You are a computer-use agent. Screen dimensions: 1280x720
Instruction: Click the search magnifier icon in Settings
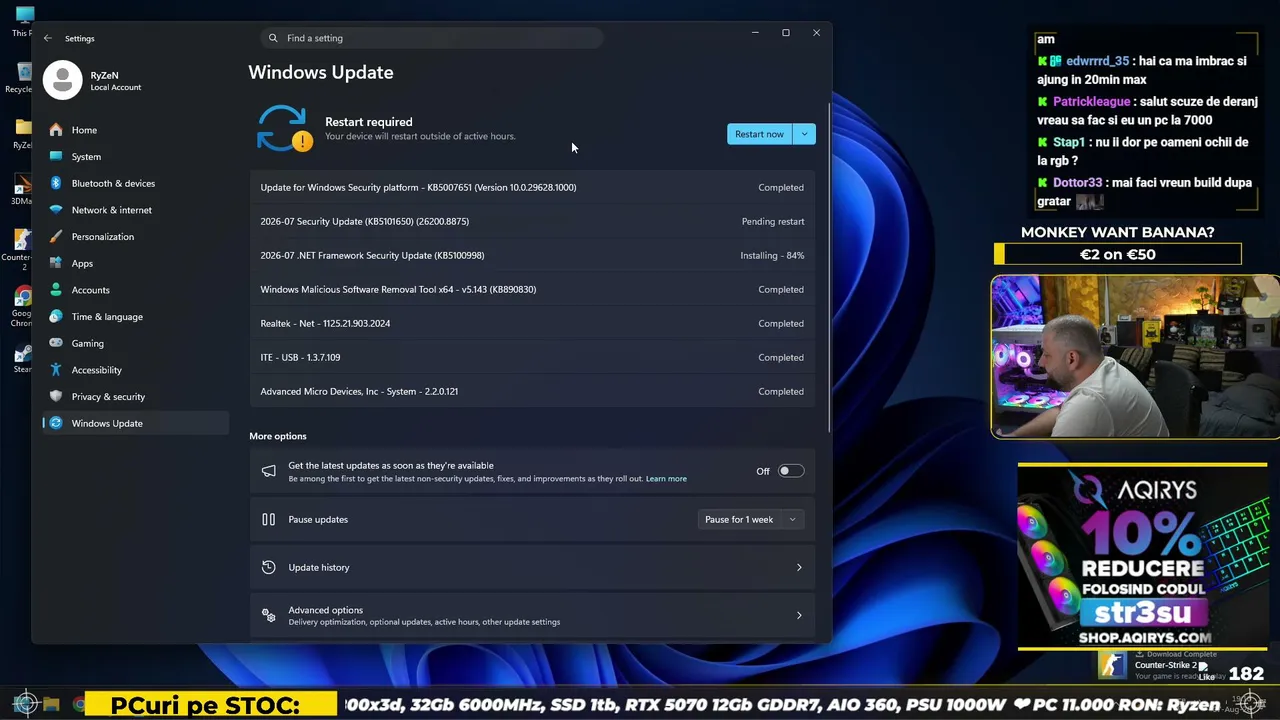[274, 38]
